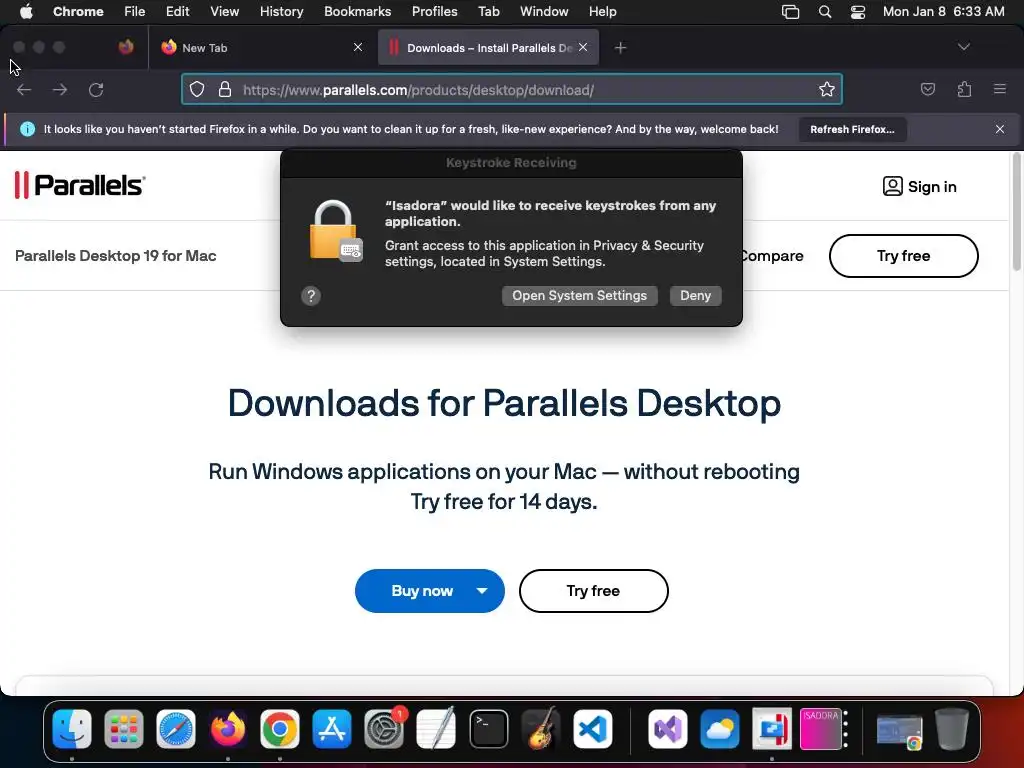Open System Settings from the Dock
The width and height of the screenshot is (1024, 768).
point(384,729)
